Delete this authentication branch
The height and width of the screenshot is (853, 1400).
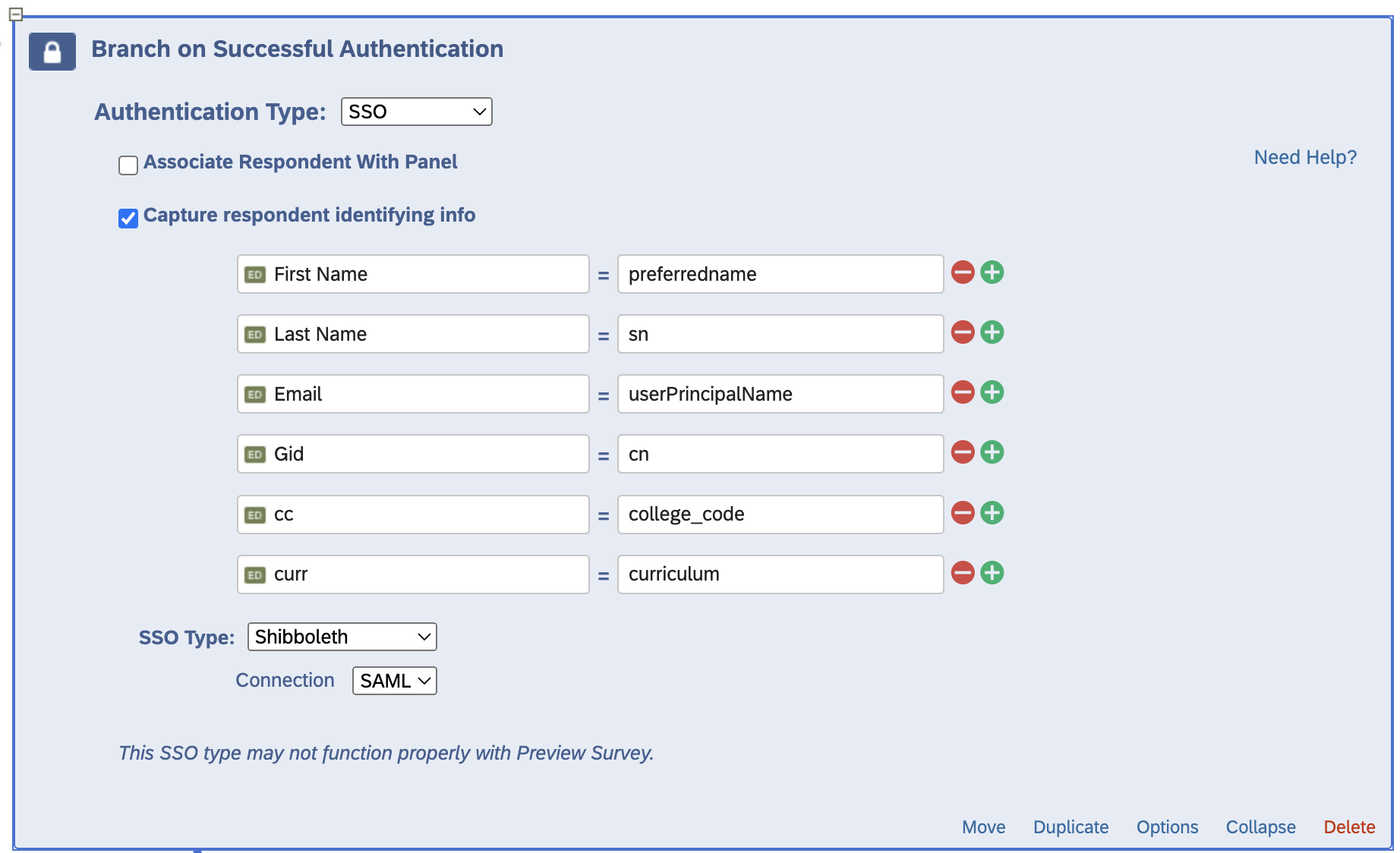coord(1349,827)
